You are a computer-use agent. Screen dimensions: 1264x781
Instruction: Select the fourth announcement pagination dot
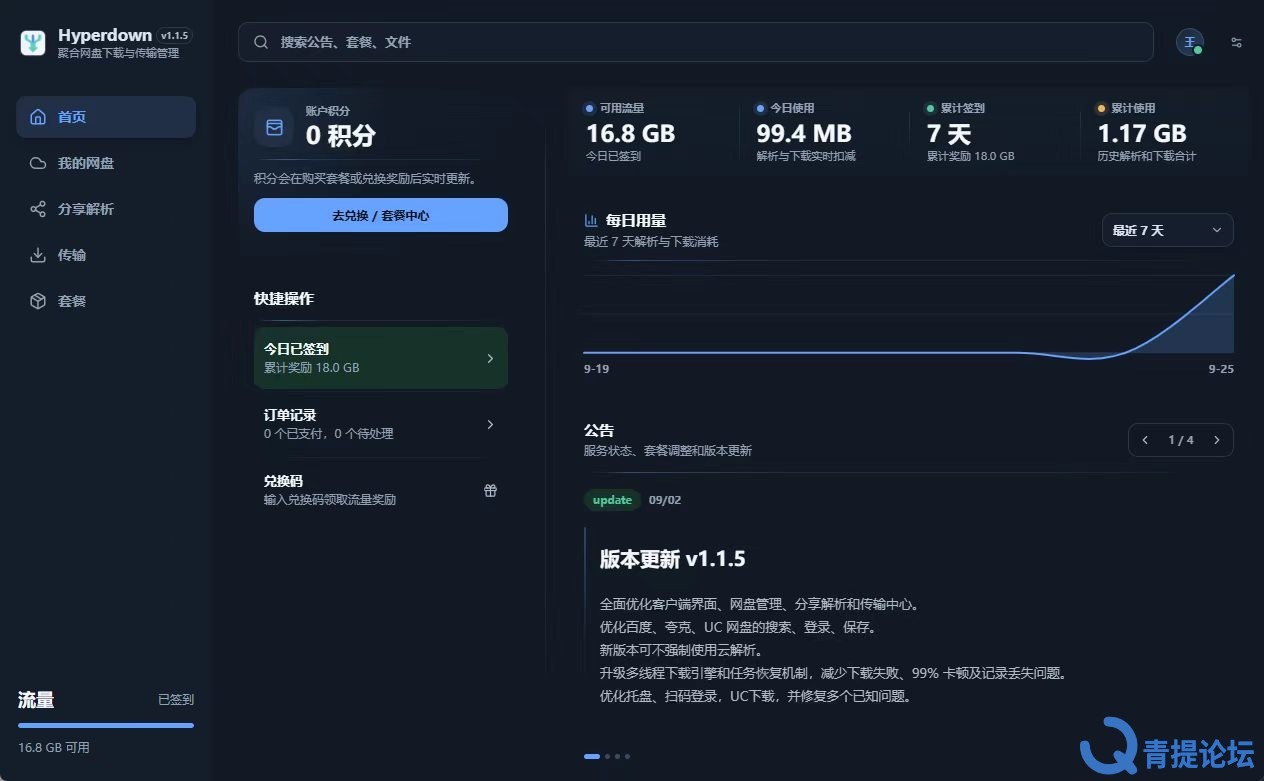[x=627, y=756]
